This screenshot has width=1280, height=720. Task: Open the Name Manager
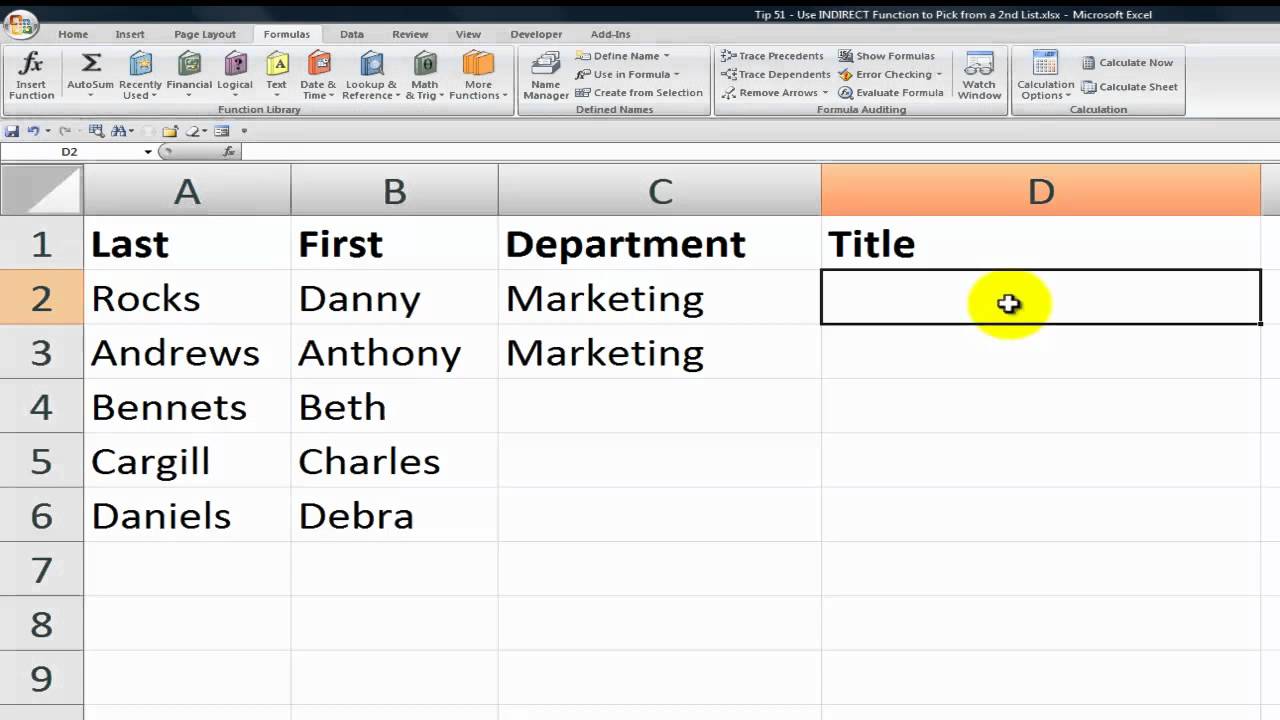coord(546,75)
